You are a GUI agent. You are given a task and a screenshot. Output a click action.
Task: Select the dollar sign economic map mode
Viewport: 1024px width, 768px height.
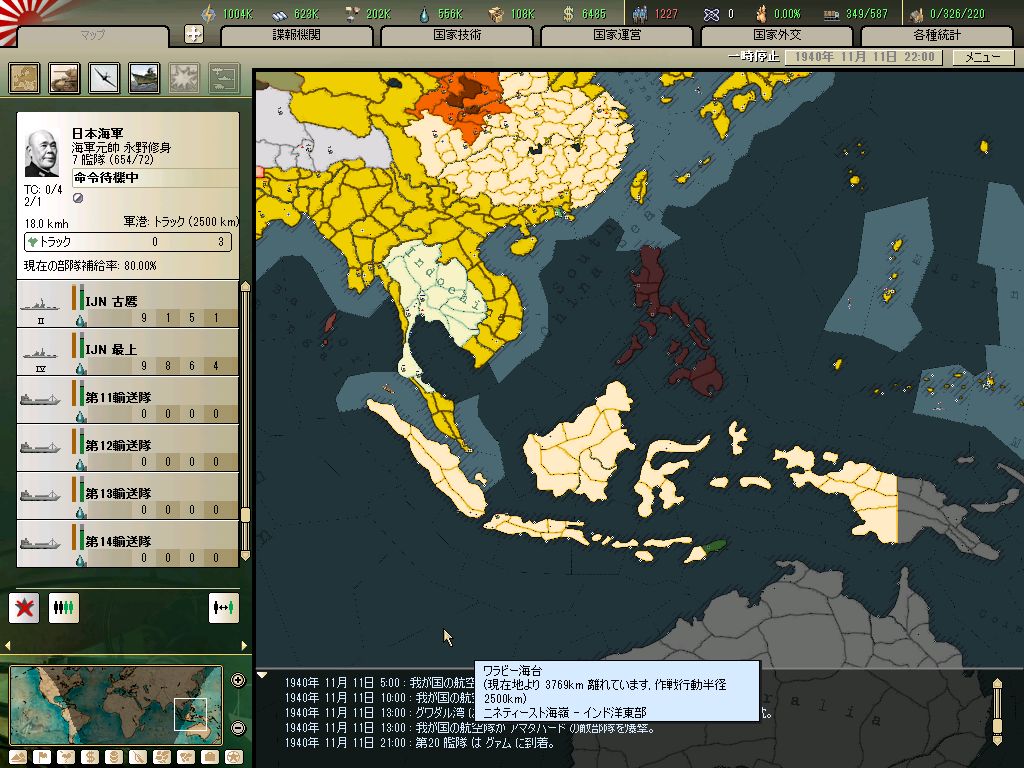click(x=90, y=758)
